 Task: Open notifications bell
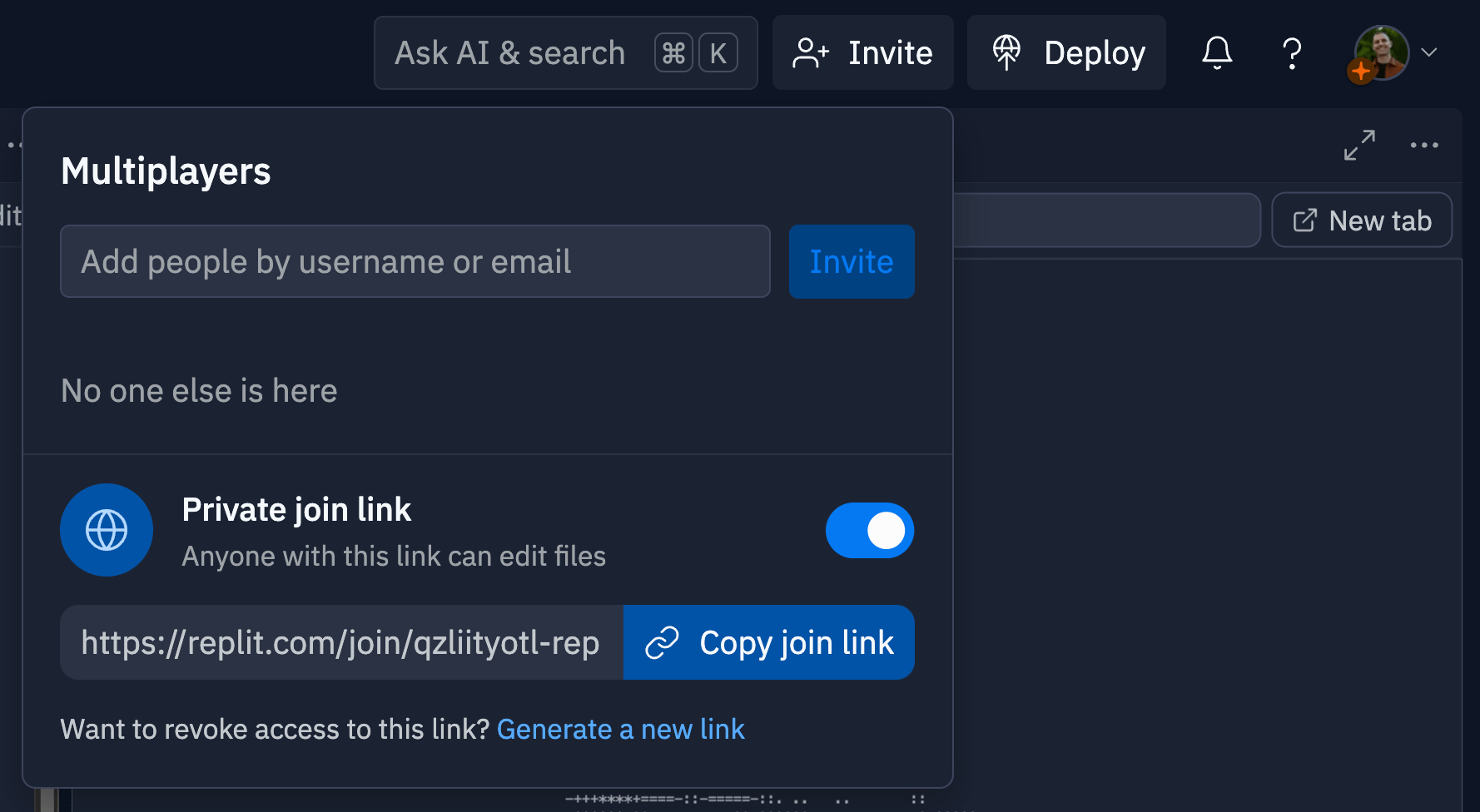coord(1216,52)
